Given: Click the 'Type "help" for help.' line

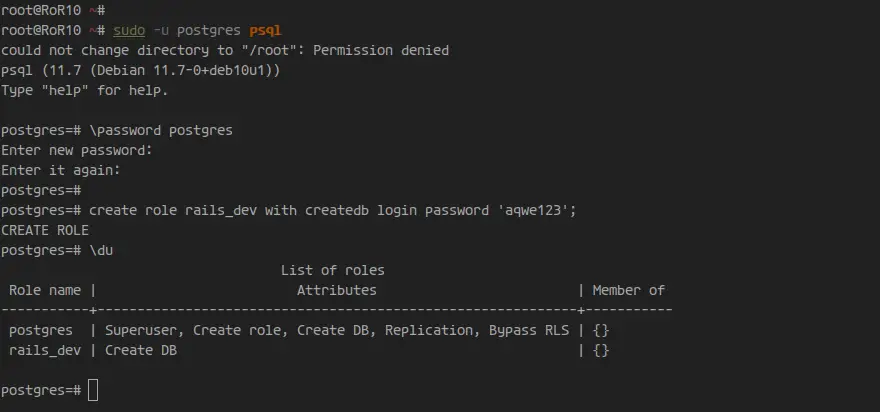Looking at the screenshot, I should point(85,90).
